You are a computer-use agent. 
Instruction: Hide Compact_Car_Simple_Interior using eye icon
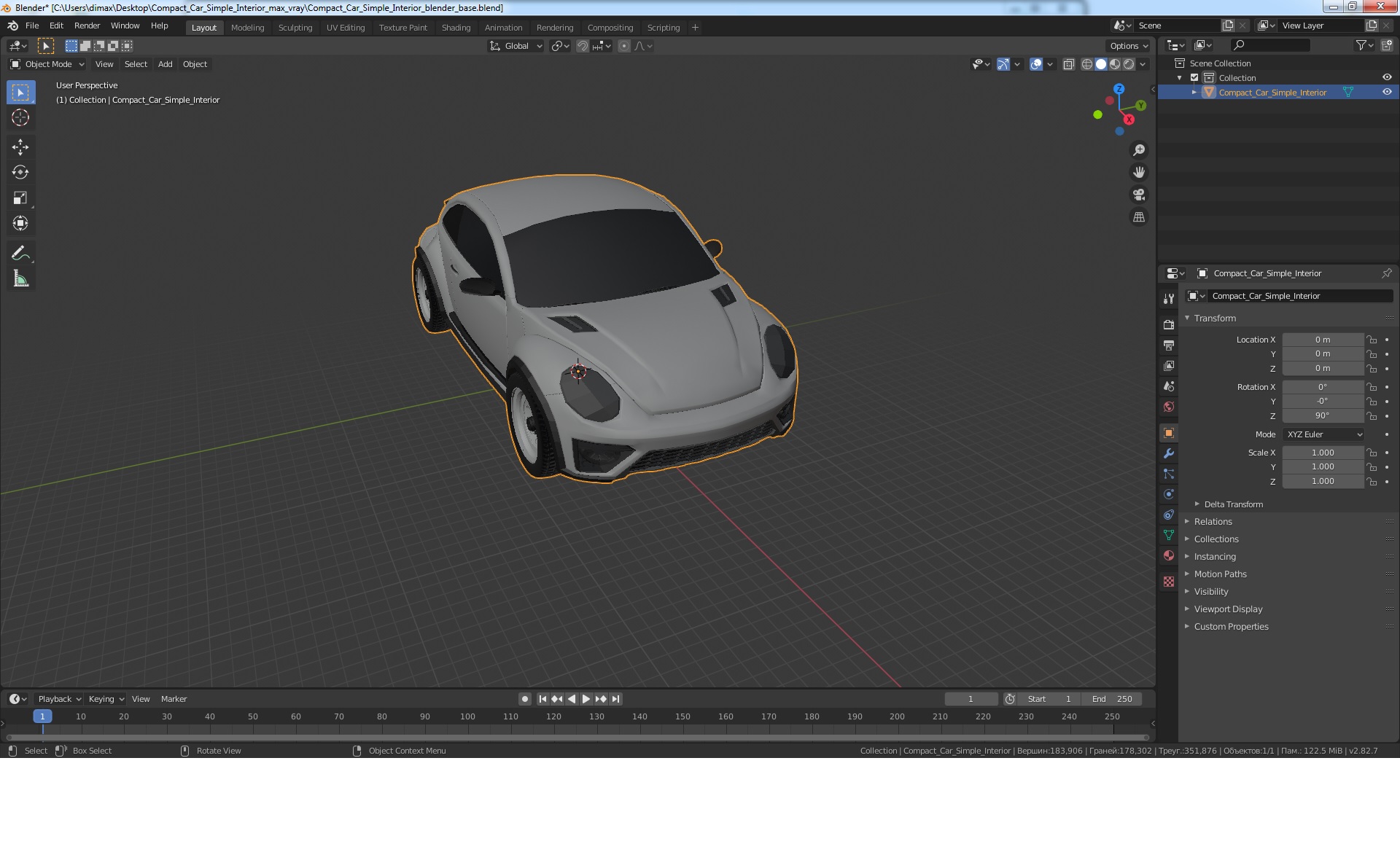tap(1387, 92)
